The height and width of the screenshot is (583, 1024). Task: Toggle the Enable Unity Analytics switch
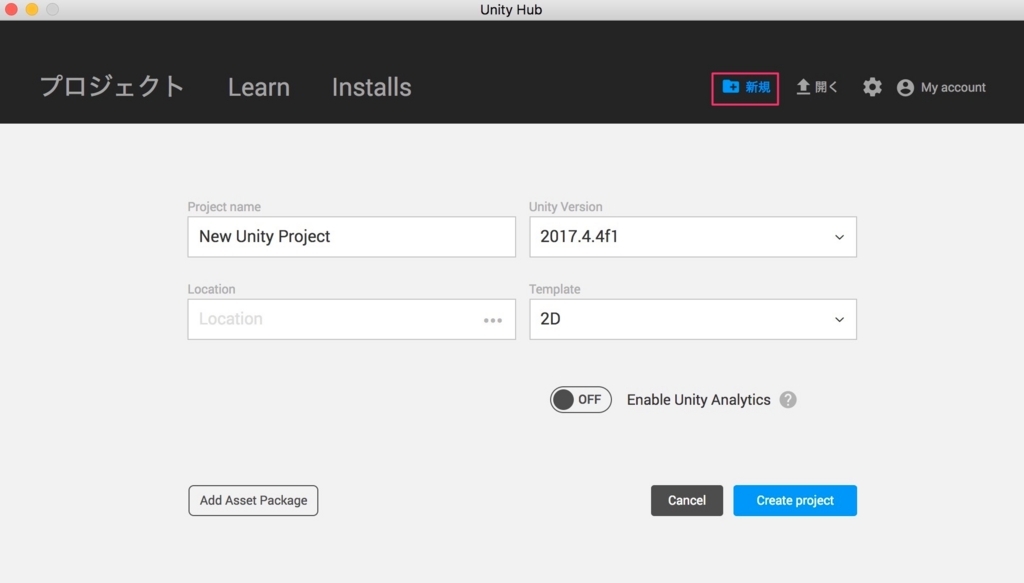point(581,400)
